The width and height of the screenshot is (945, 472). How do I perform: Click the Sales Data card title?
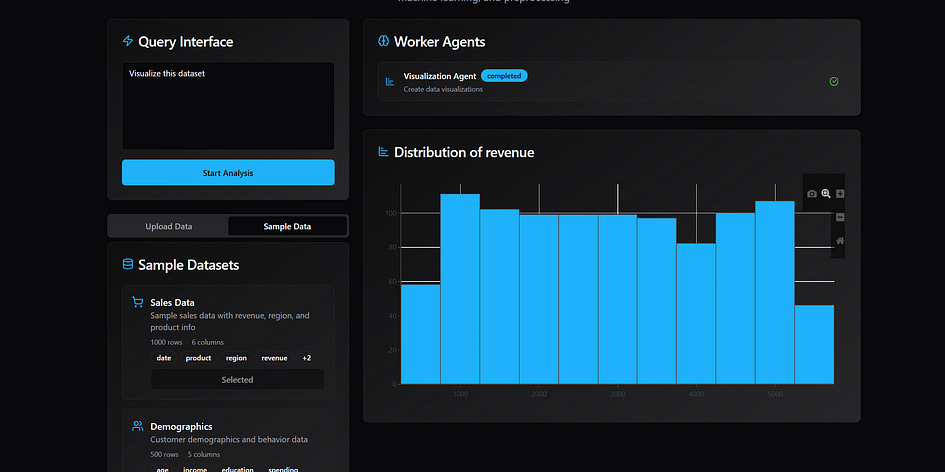(172, 303)
